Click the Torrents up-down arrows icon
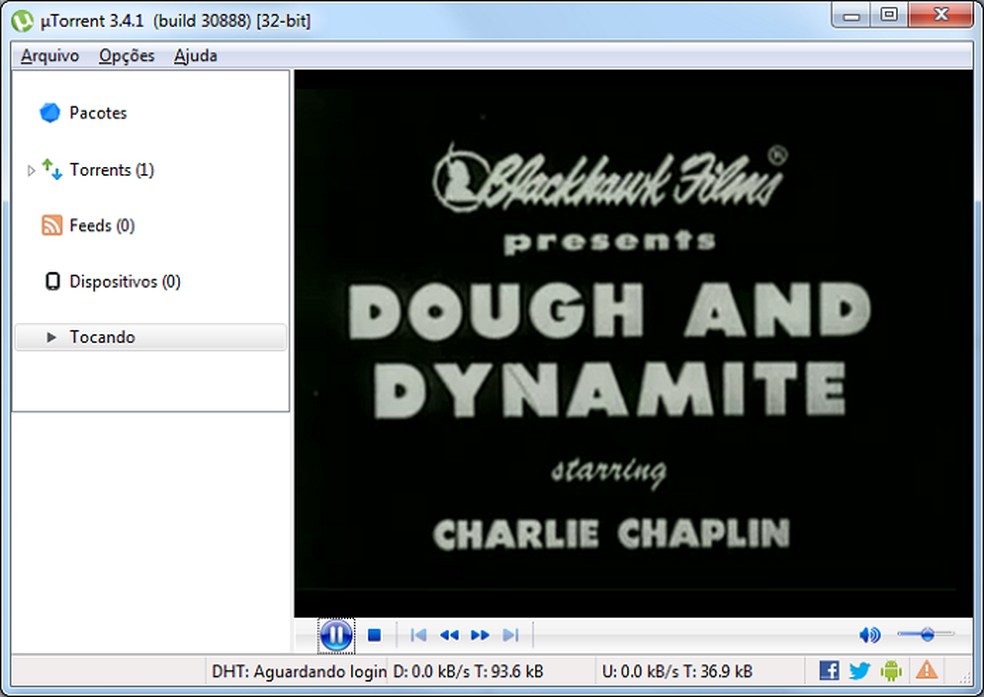 point(52,169)
